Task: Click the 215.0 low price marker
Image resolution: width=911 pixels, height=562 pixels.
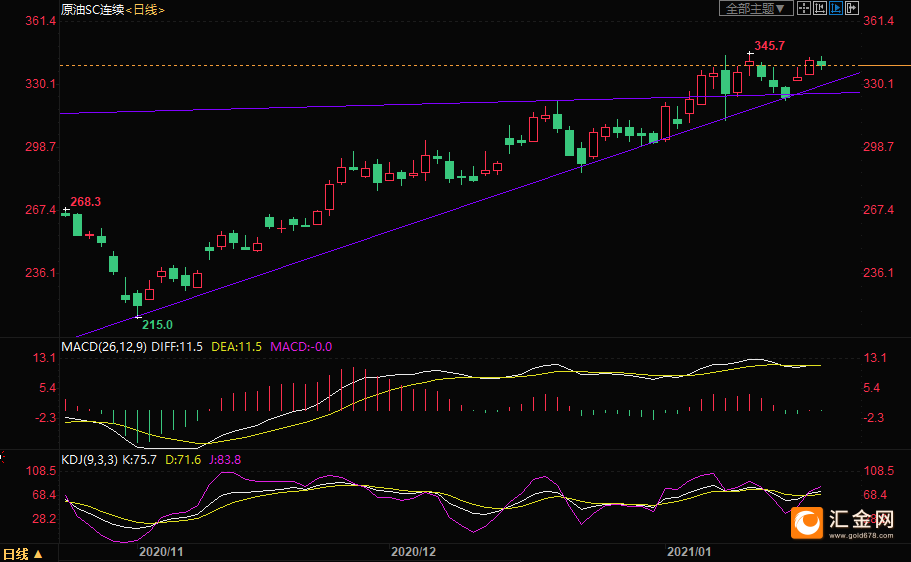Action: click(157, 324)
